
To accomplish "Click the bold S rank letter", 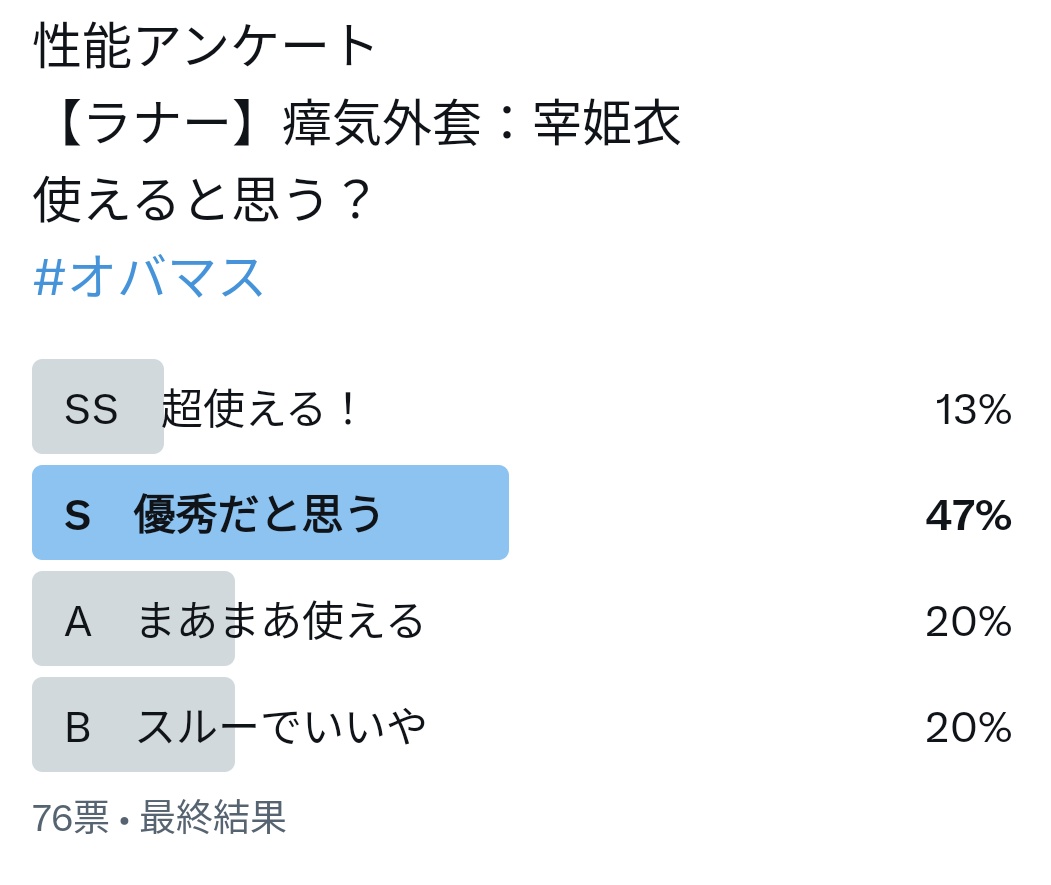I will click(x=77, y=515).
